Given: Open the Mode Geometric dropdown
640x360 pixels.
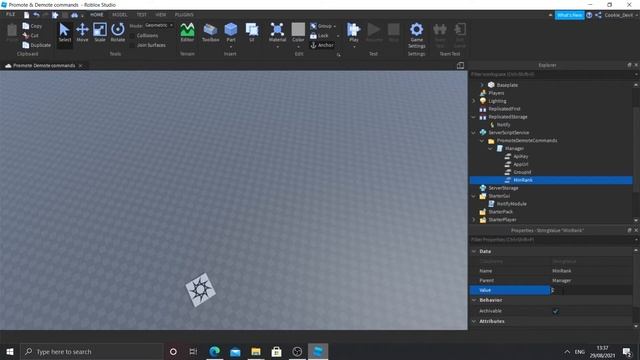Looking at the screenshot, I should pyautogui.click(x=158, y=25).
